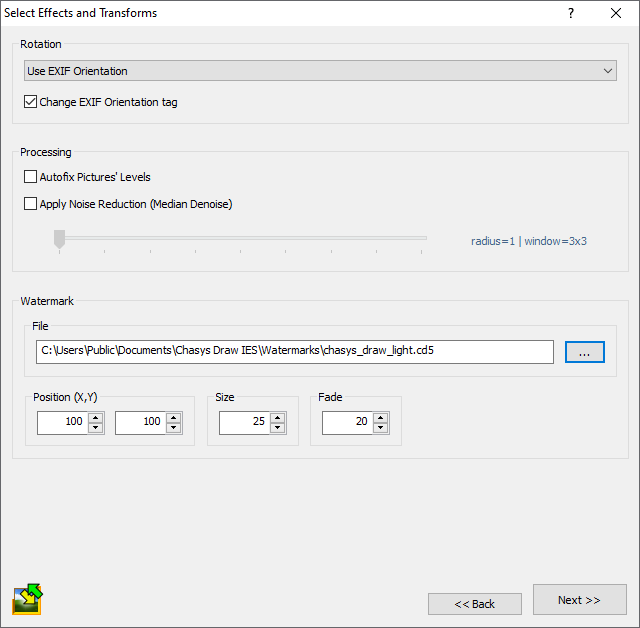Click the help question mark in title bar
Screen dimensions: 640x628
pyautogui.click(x=571, y=13)
